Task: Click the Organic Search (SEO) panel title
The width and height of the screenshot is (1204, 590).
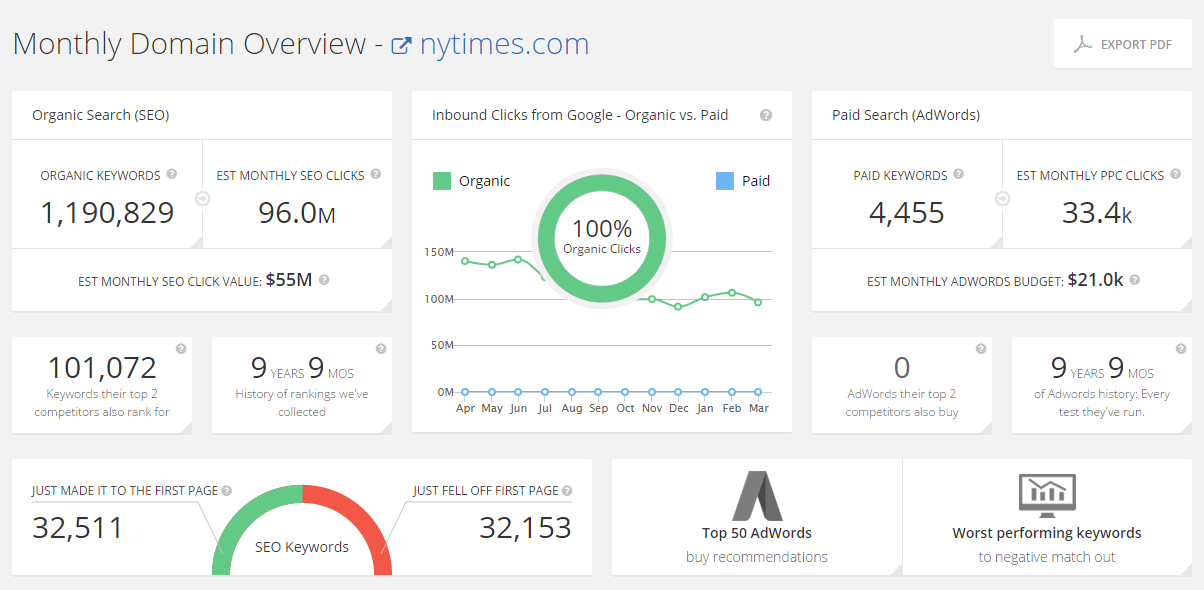Action: pyautogui.click(x=101, y=115)
